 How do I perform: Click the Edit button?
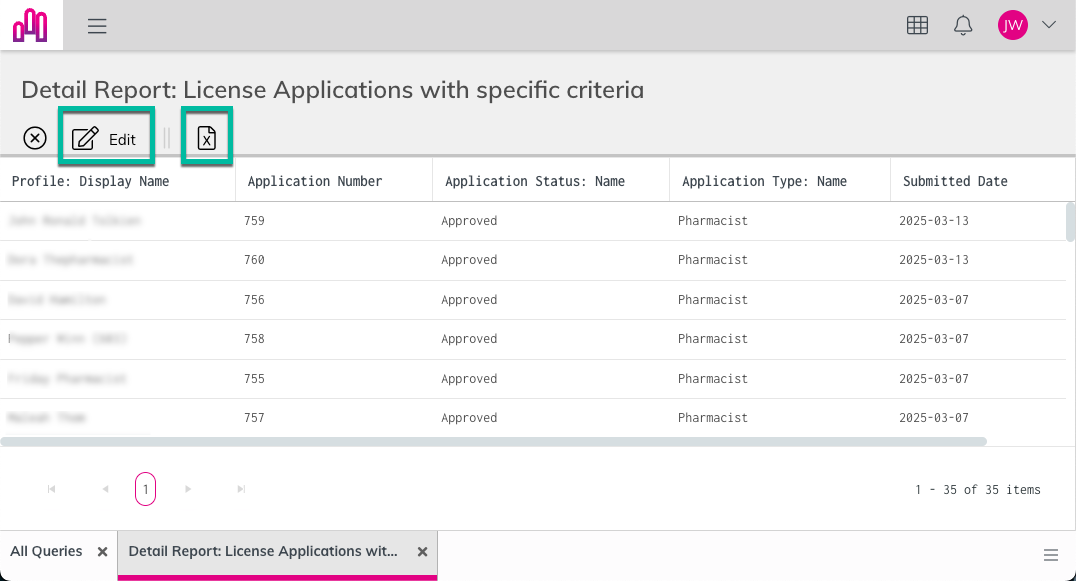(x=106, y=139)
